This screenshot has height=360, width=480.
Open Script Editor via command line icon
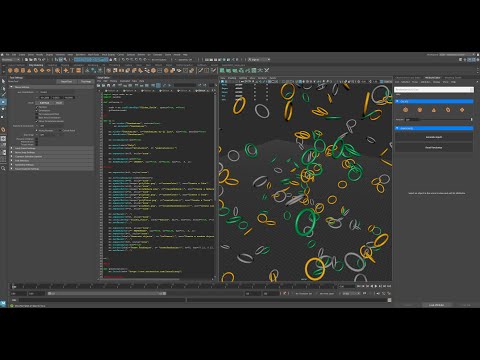click(389, 300)
